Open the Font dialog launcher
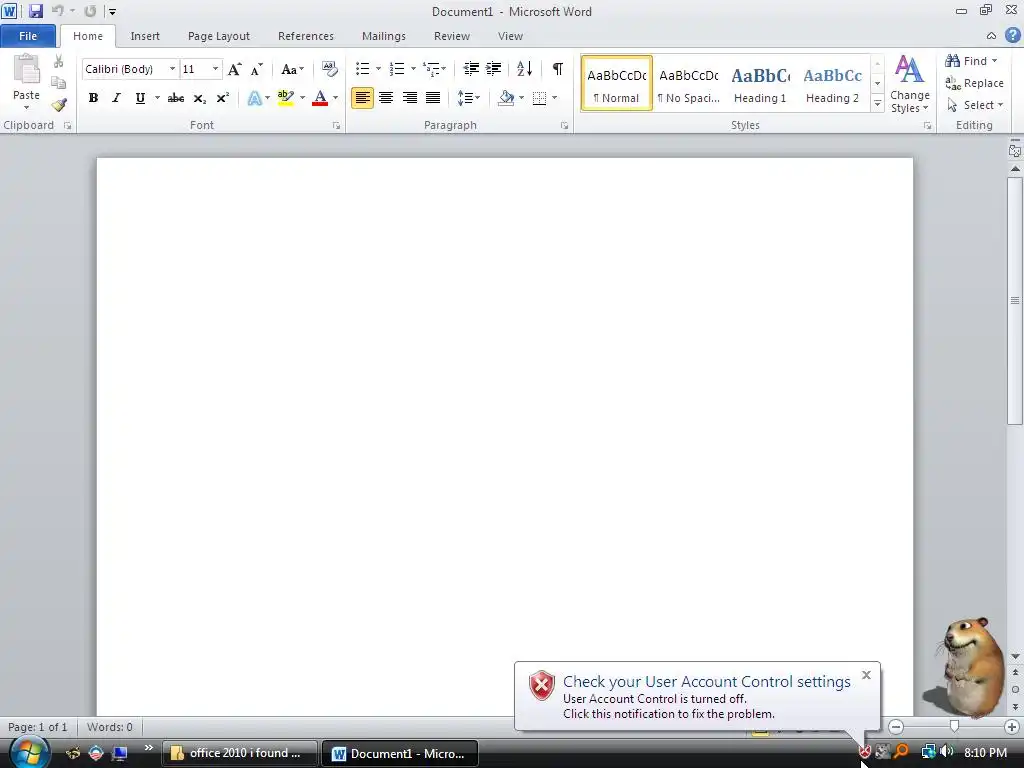 click(336, 126)
